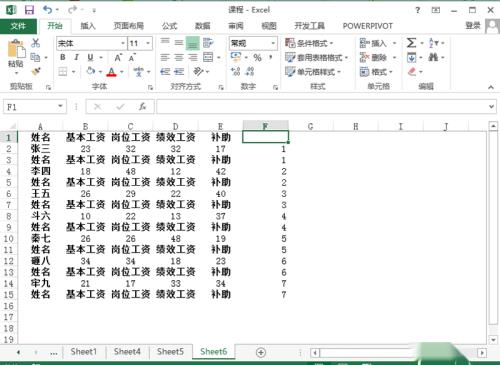Cut selection with the scissors icon

click(35, 43)
